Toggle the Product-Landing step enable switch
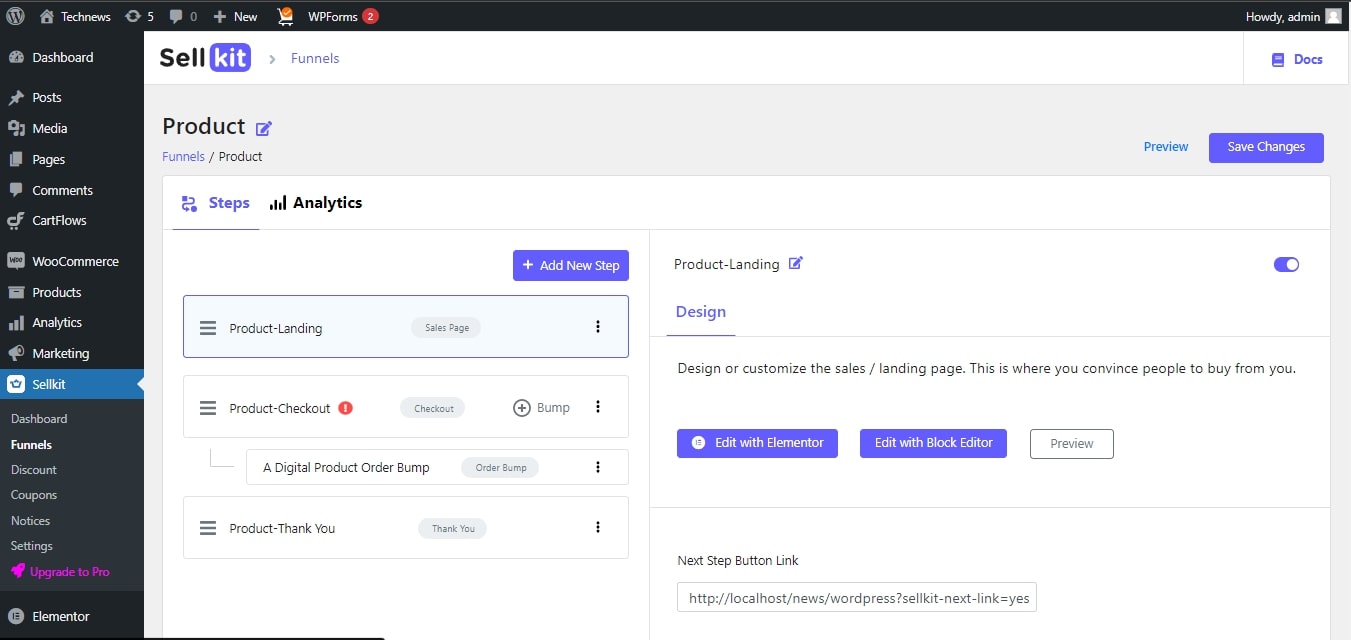The width and height of the screenshot is (1351, 640). [x=1286, y=264]
